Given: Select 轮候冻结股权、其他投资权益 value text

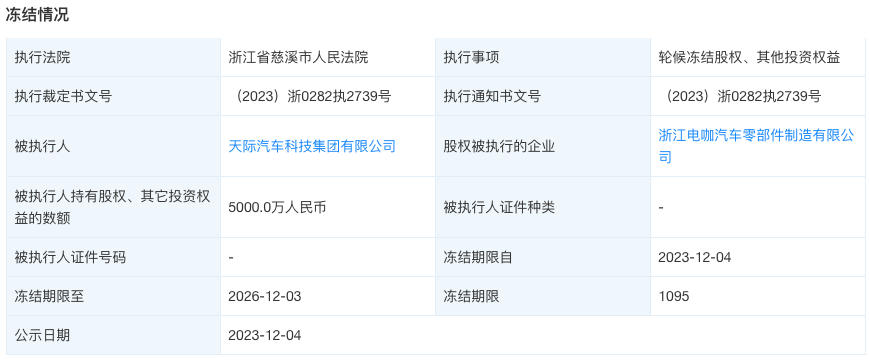Looking at the screenshot, I should (749, 57).
